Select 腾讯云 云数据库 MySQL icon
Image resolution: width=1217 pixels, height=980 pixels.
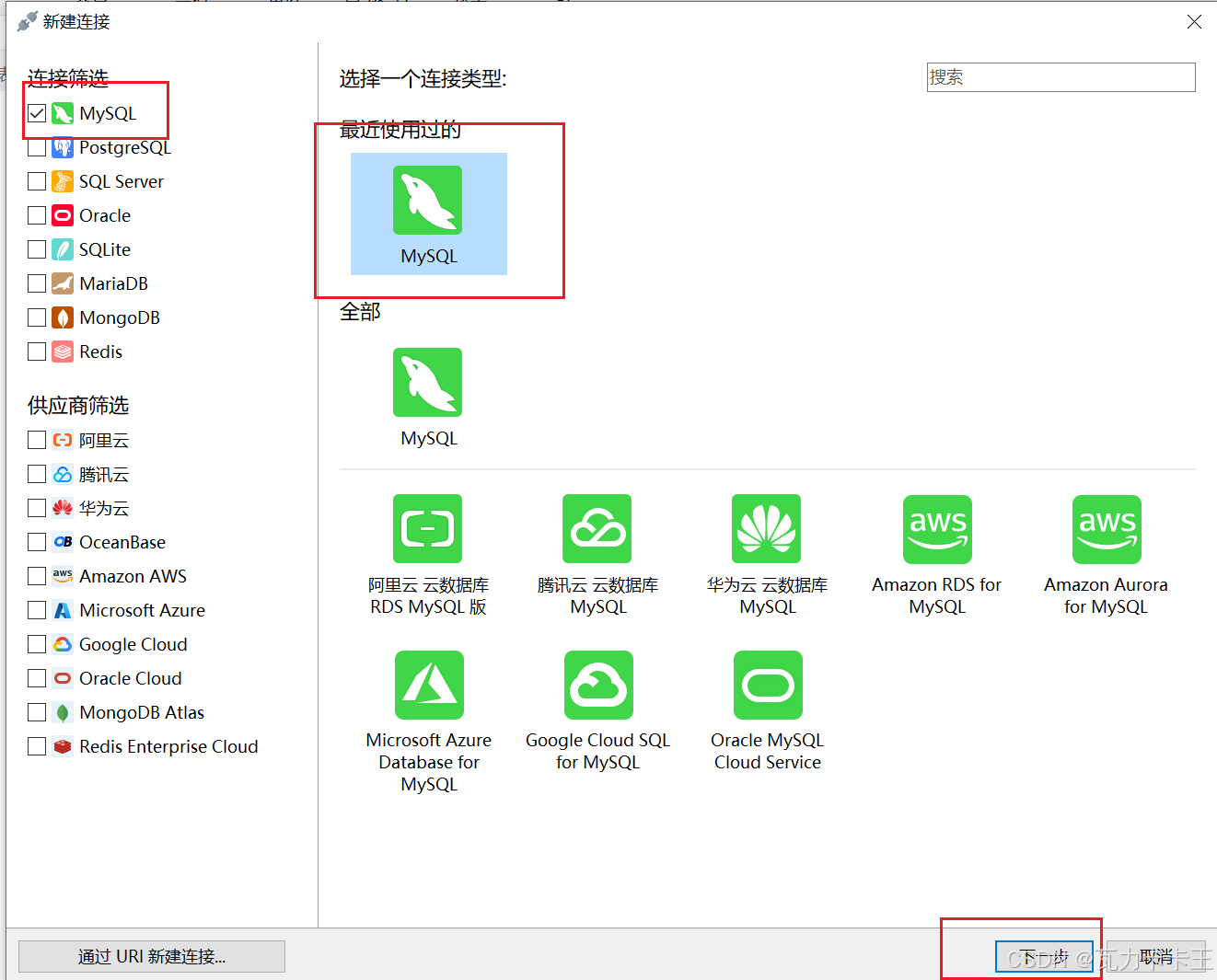click(597, 528)
